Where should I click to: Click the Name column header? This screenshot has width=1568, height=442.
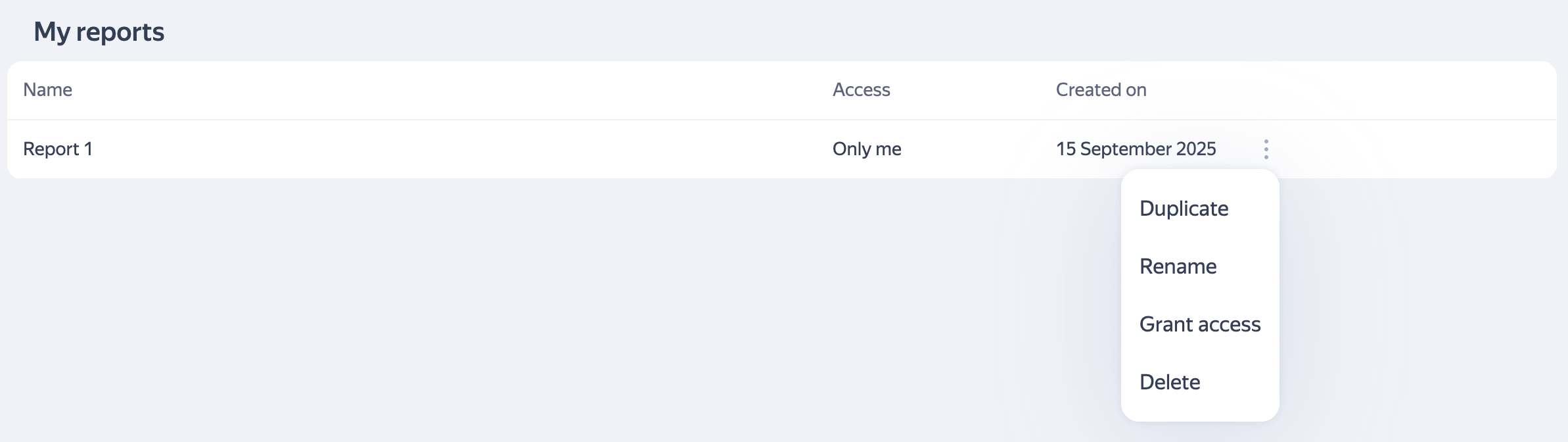pos(48,90)
